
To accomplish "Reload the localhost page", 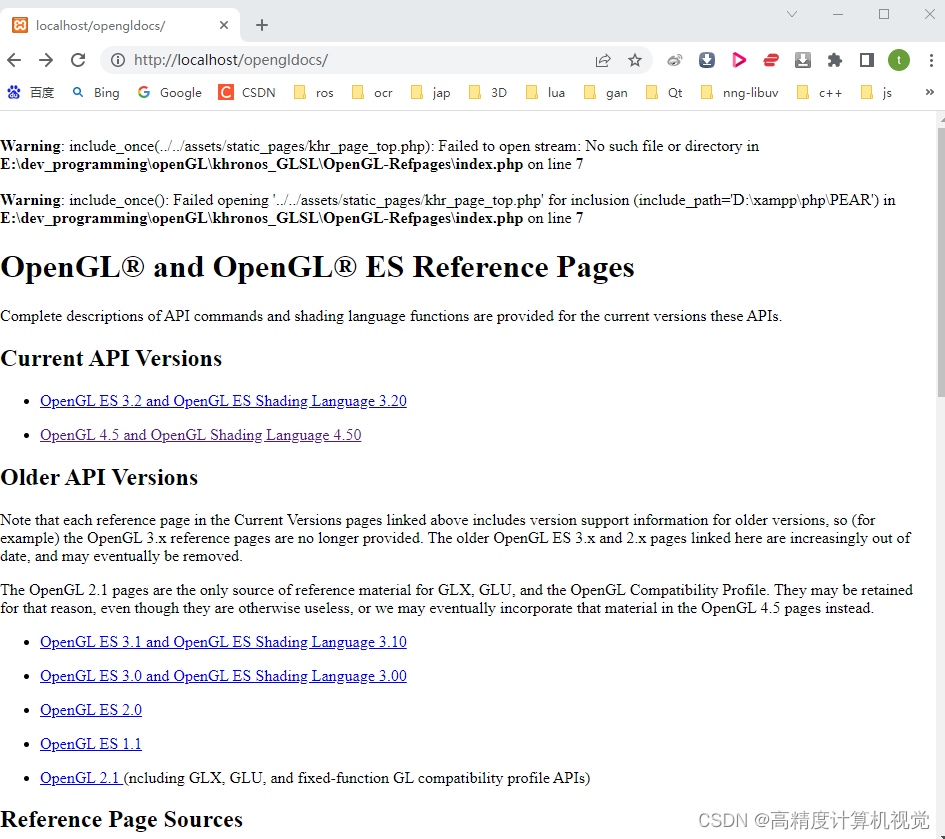I will (x=78, y=60).
